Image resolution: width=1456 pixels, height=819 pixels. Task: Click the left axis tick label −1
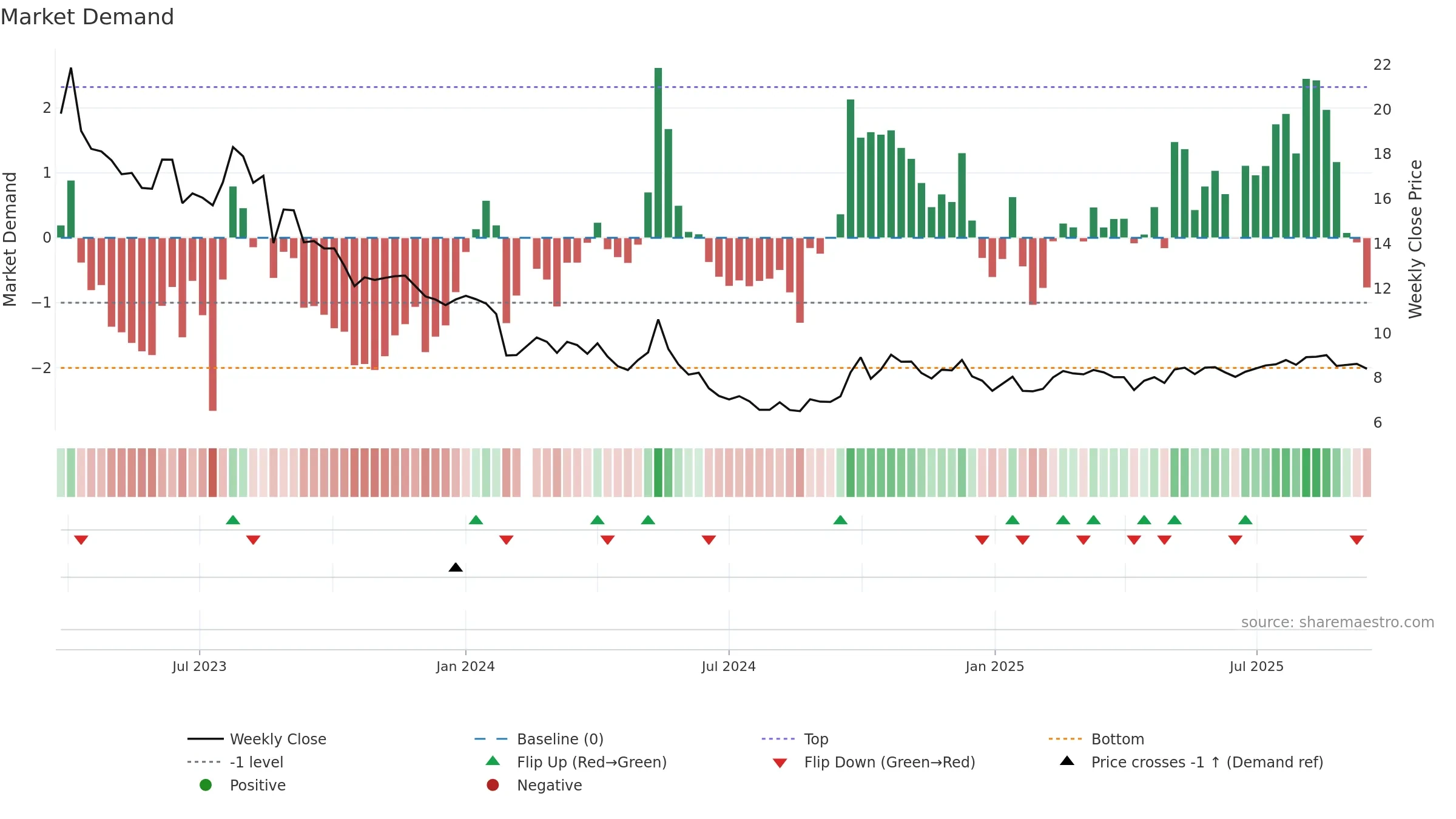pos(41,302)
